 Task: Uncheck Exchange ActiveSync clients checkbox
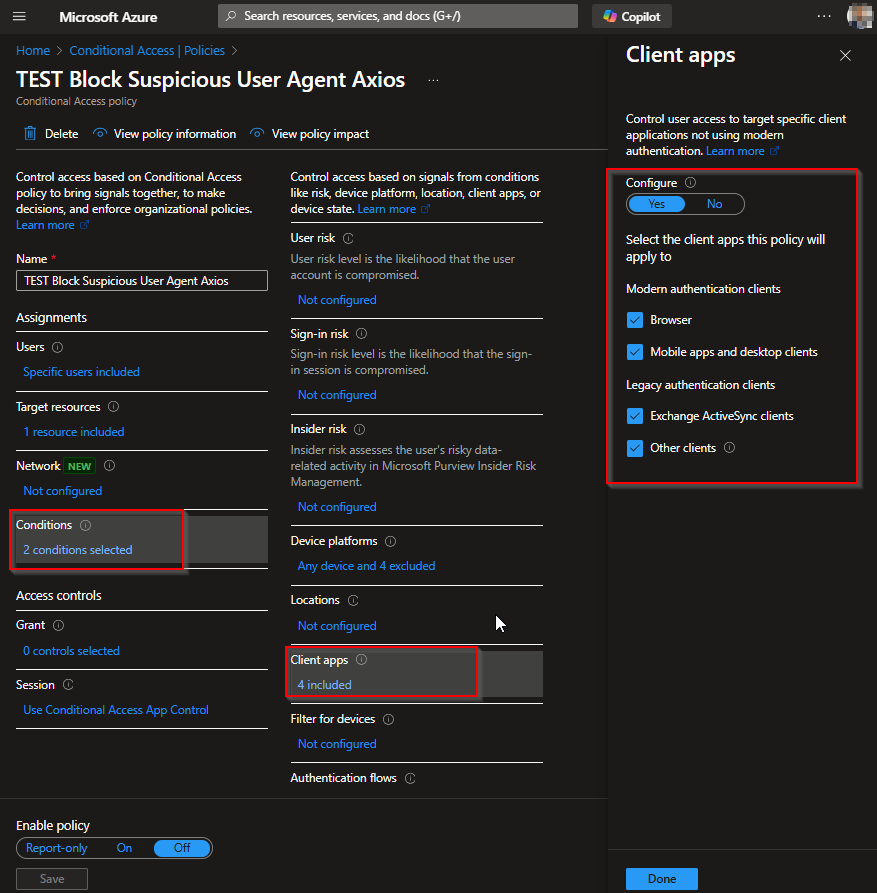point(635,417)
